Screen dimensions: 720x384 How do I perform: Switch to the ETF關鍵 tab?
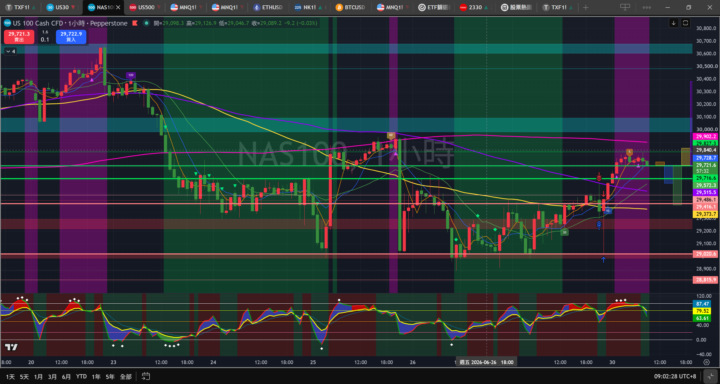click(x=434, y=7)
